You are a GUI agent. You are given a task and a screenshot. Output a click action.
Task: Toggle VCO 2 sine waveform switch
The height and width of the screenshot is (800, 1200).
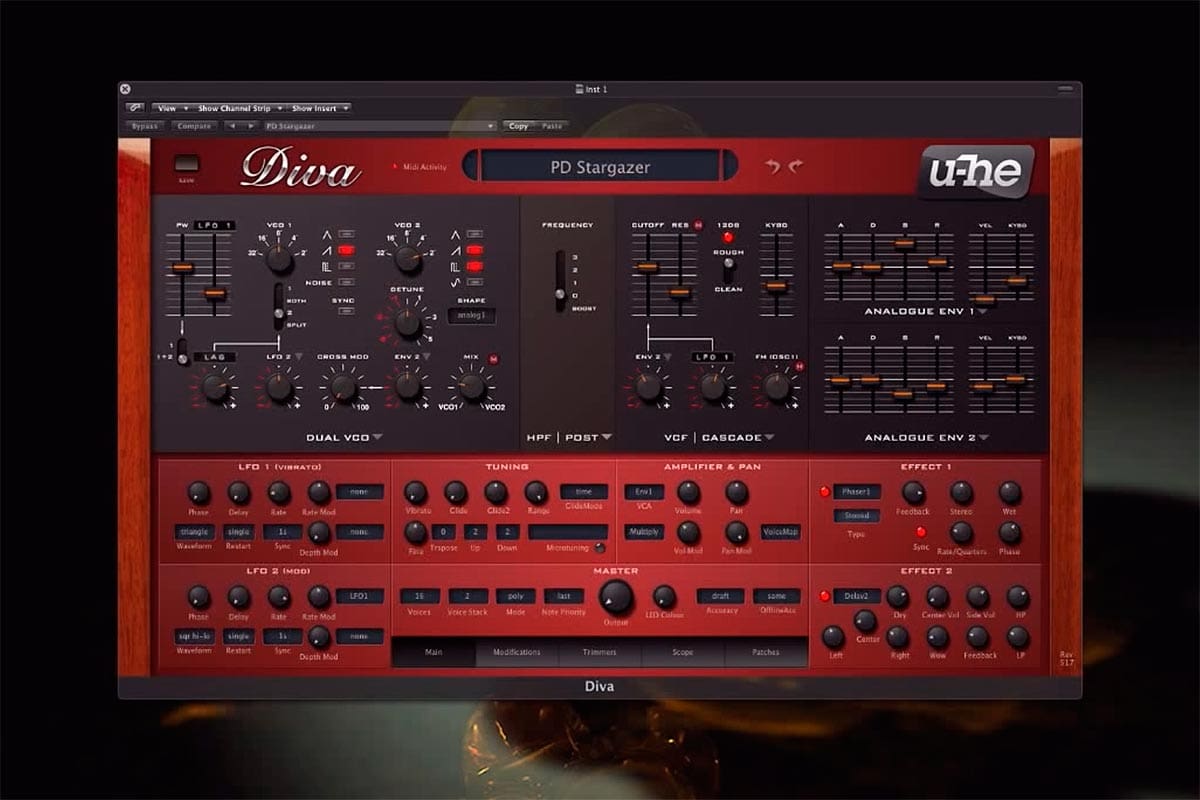coord(475,283)
